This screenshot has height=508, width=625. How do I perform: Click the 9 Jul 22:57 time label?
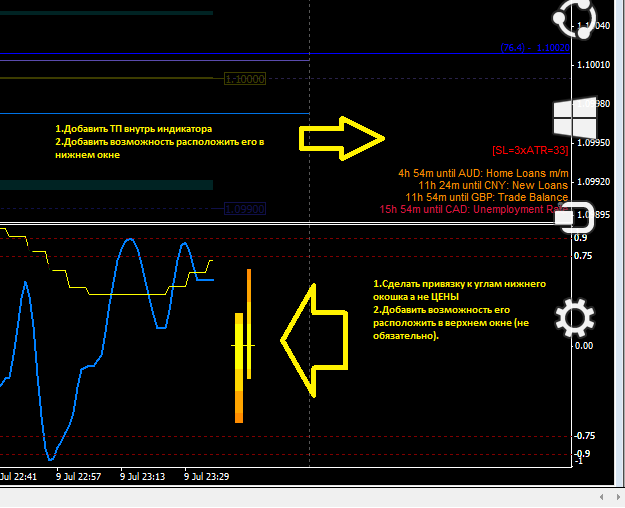[79, 476]
